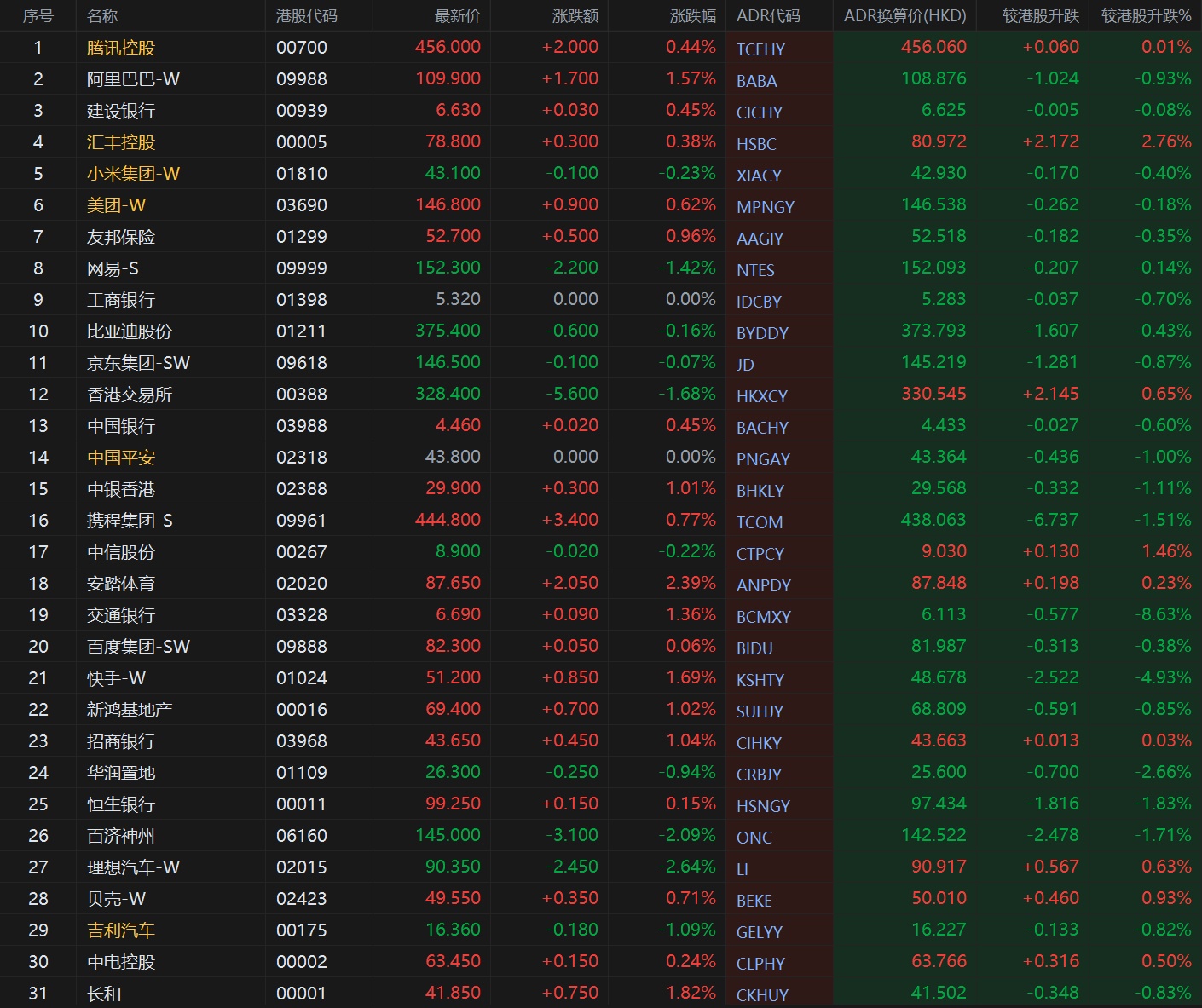Click the TCEHY ADR code
Image resolution: width=1202 pixels, height=1008 pixels.
tap(760, 49)
